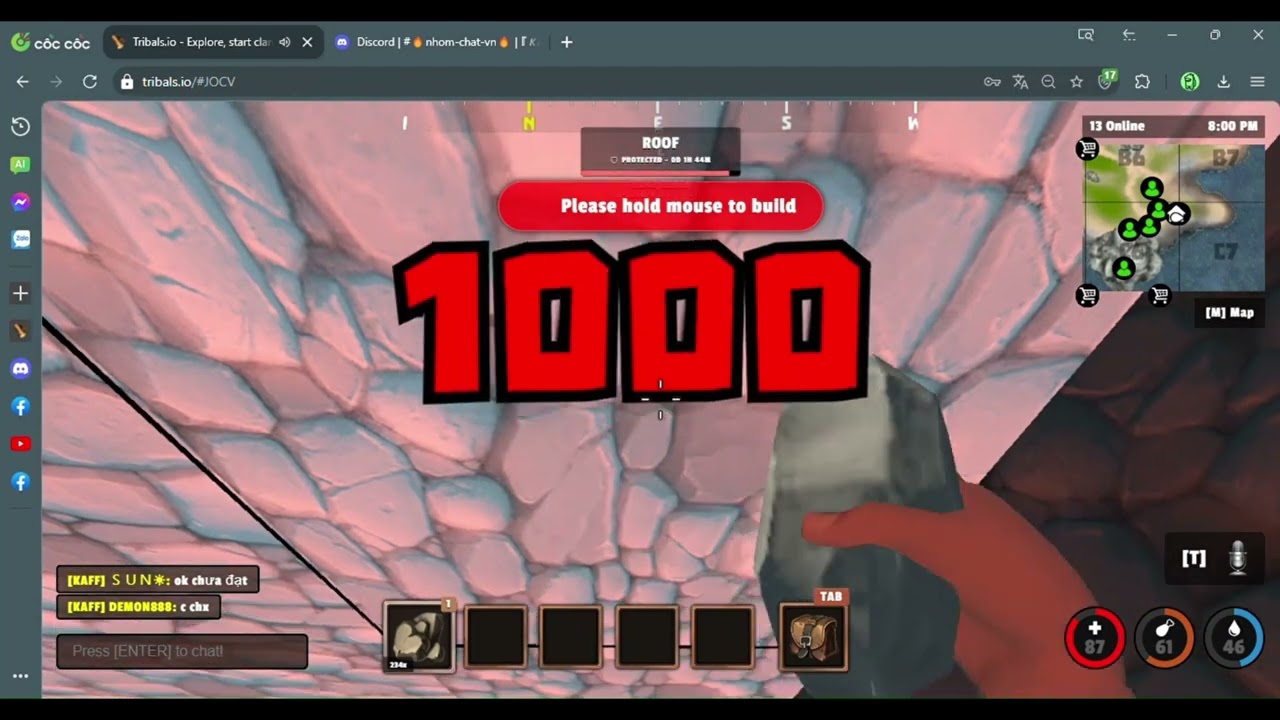Click the health gauge showing 87
Screen dimensions: 1280x720
1094,637
